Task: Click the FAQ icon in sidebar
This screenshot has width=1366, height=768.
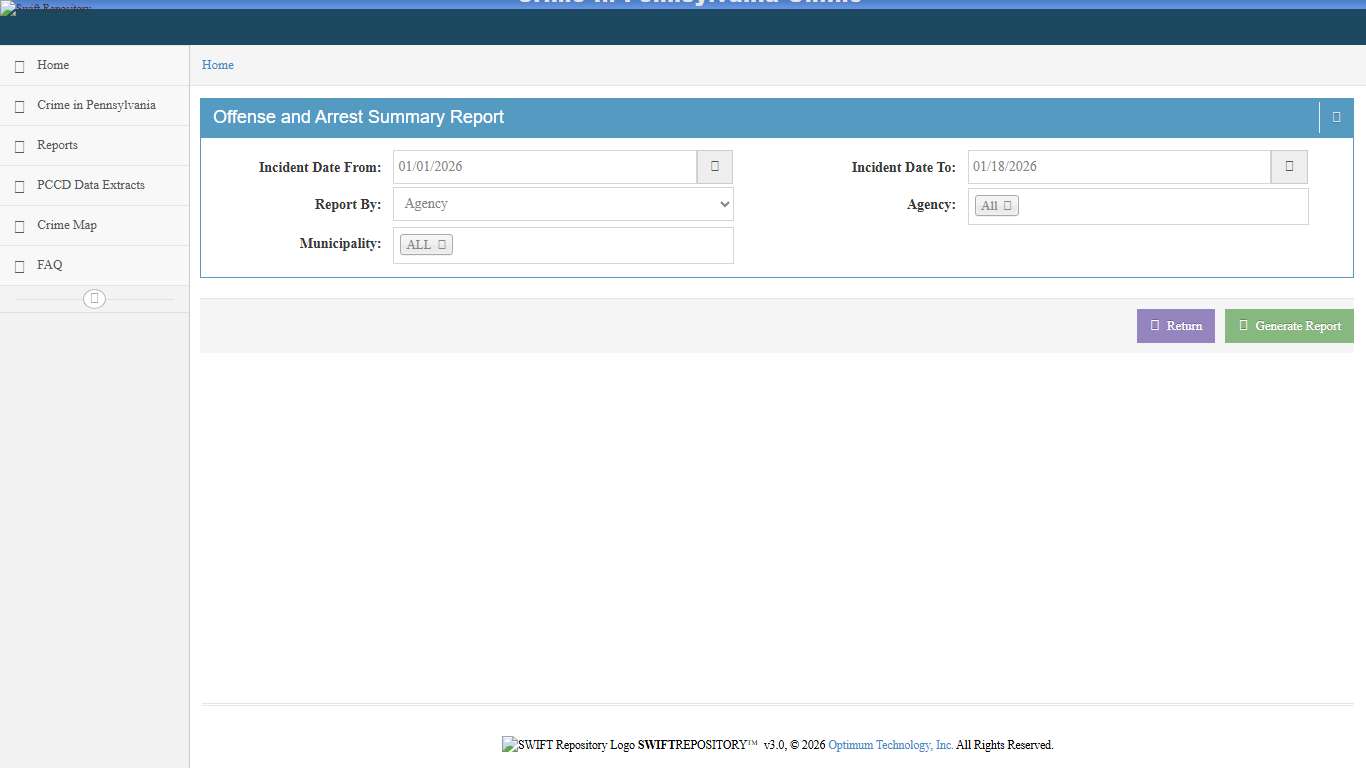Action: [19, 266]
